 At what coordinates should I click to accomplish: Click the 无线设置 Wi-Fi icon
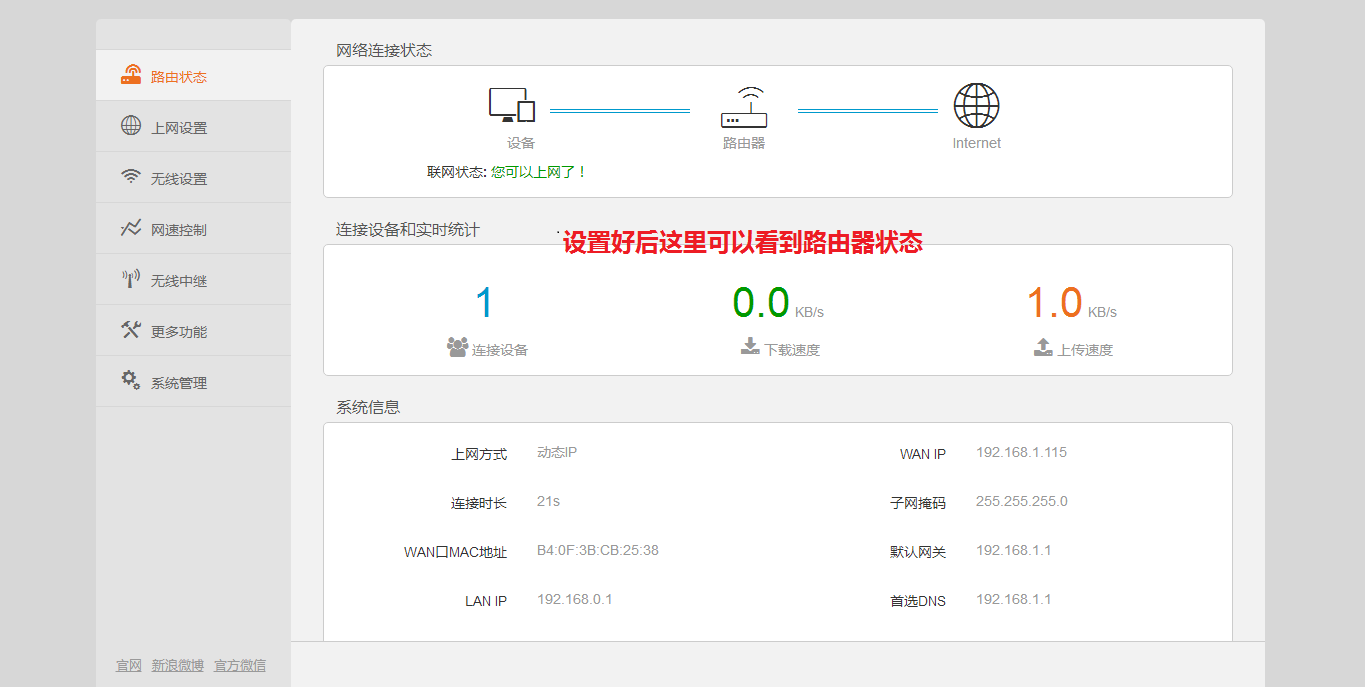[131, 176]
